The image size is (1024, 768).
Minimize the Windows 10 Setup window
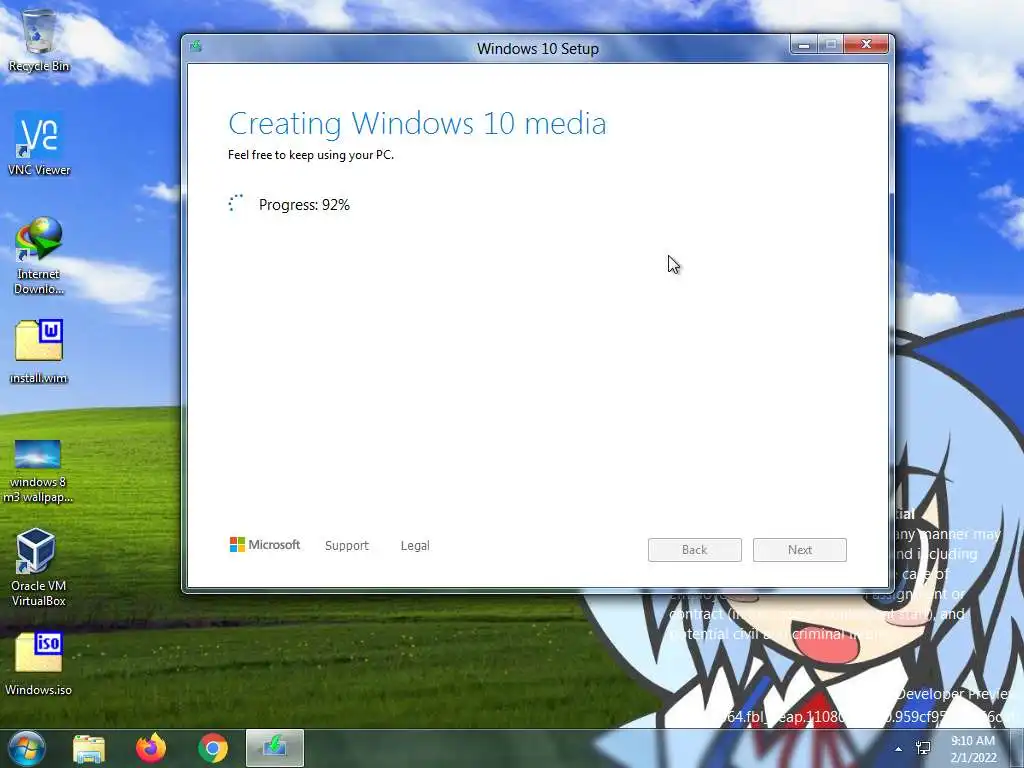(x=804, y=45)
